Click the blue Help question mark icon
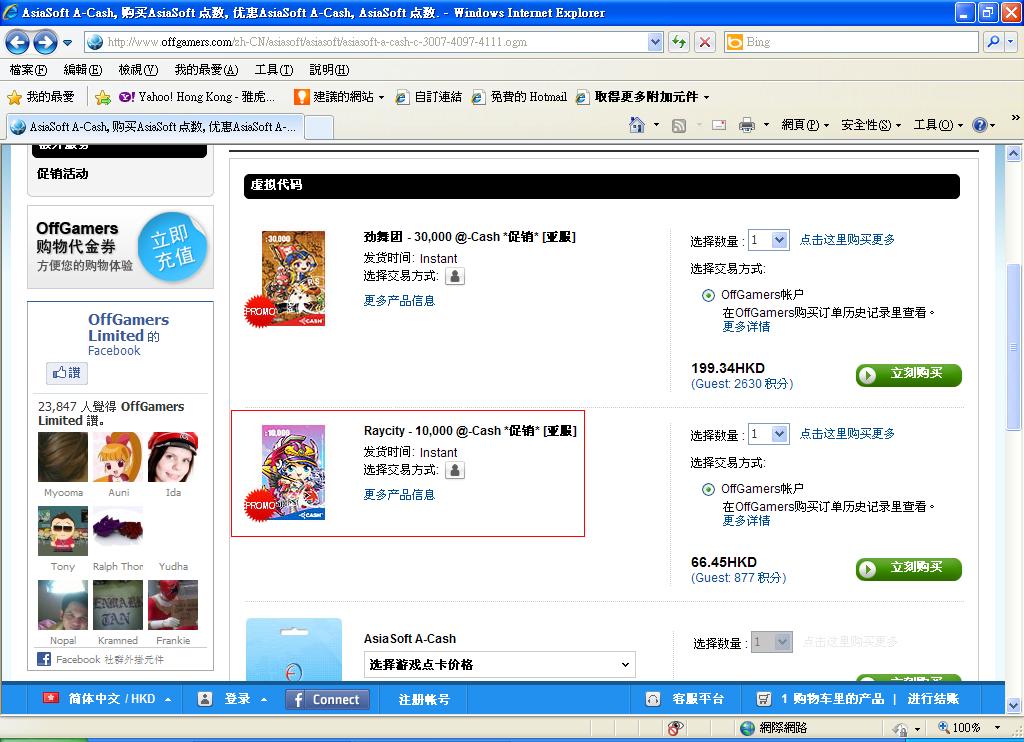1024x742 pixels. 980,125
